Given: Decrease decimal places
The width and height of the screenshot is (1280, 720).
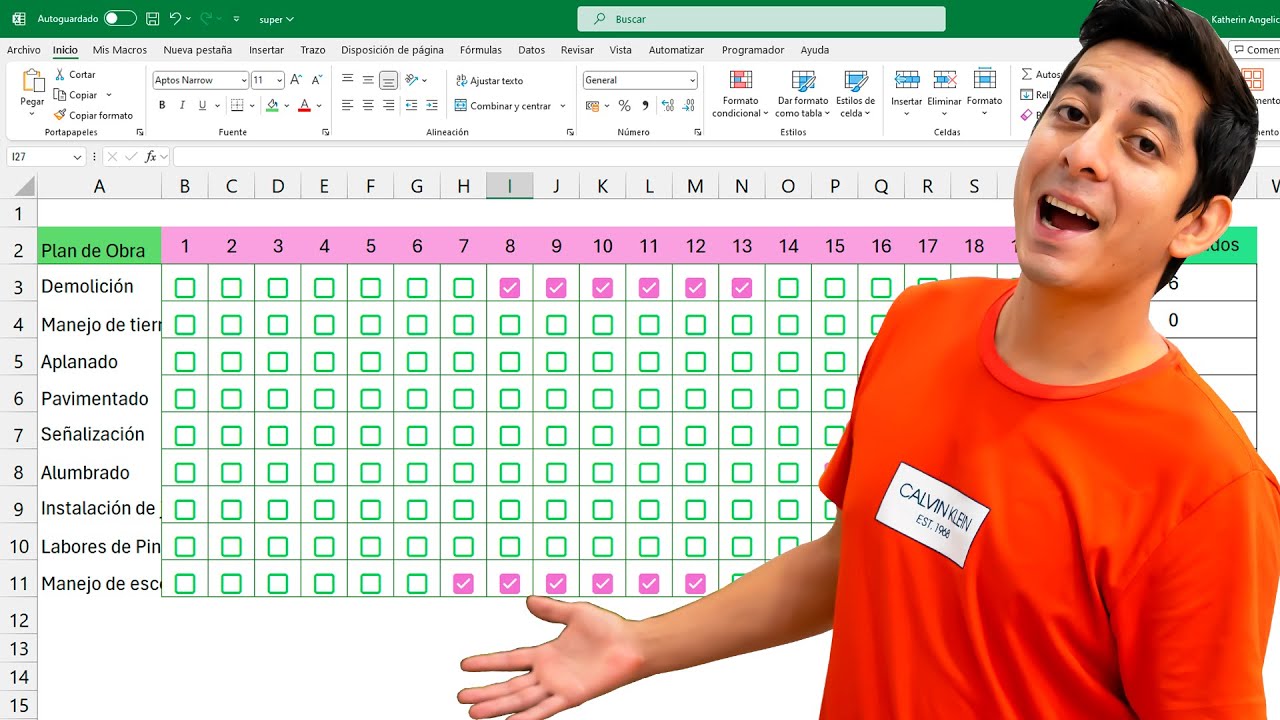Looking at the screenshot, I should [x=689, y=105].
